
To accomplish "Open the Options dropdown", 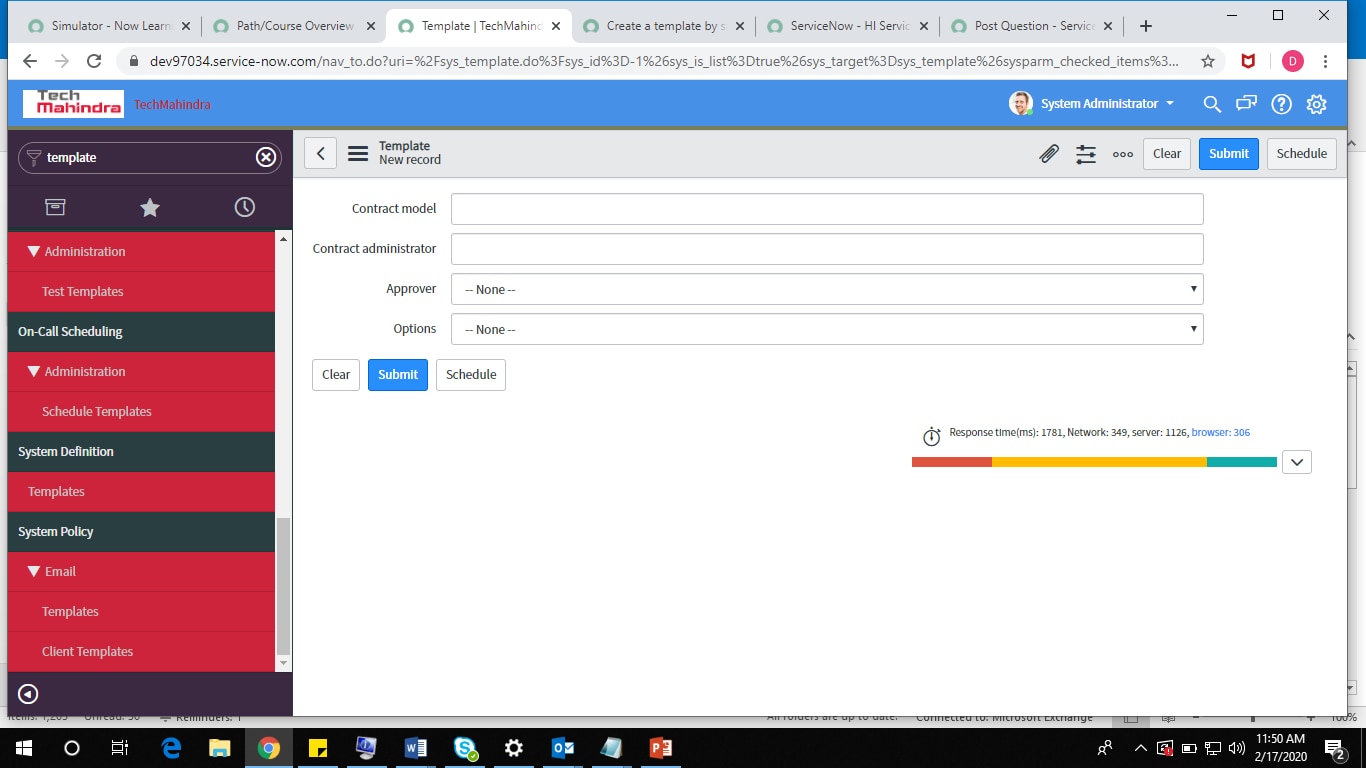I will tap(826, 329).
